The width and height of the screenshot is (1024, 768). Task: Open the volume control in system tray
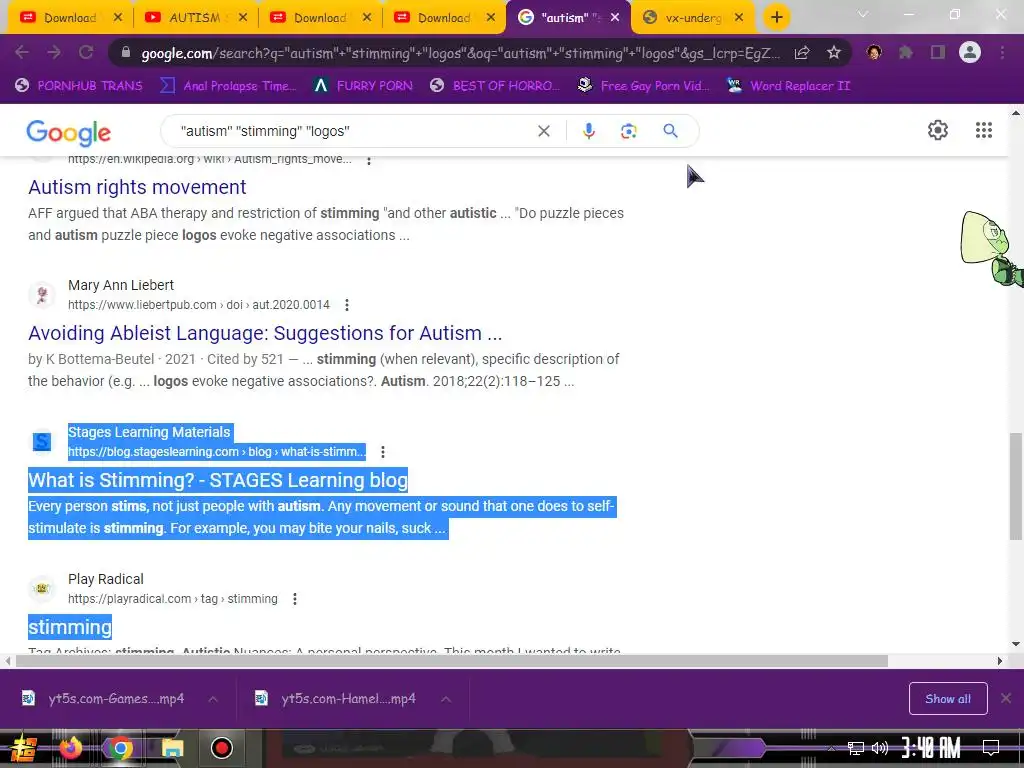(880, 748)
